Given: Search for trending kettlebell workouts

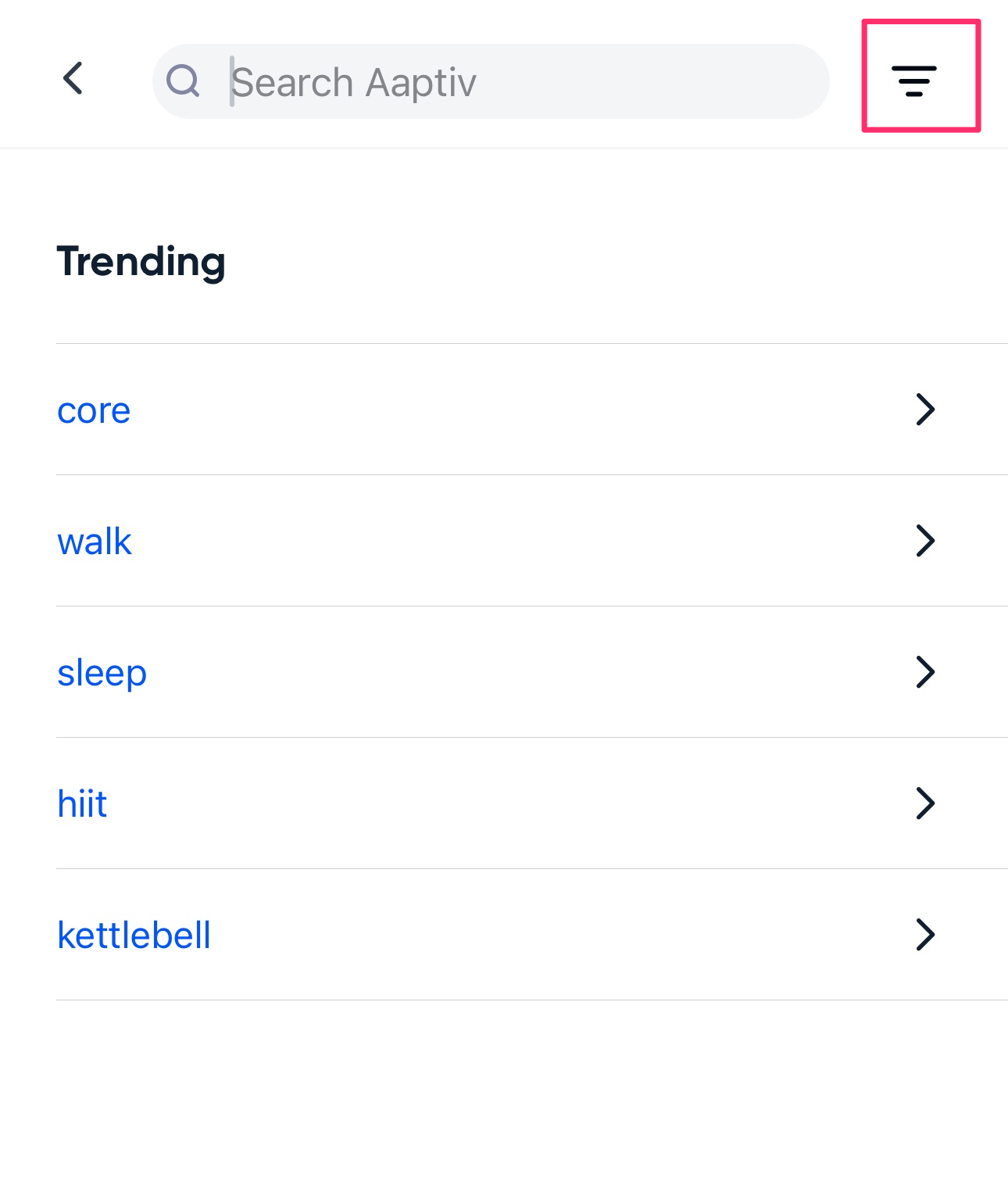Looking at the screenshot, I should pyautogui.click(x=134, y=935).
